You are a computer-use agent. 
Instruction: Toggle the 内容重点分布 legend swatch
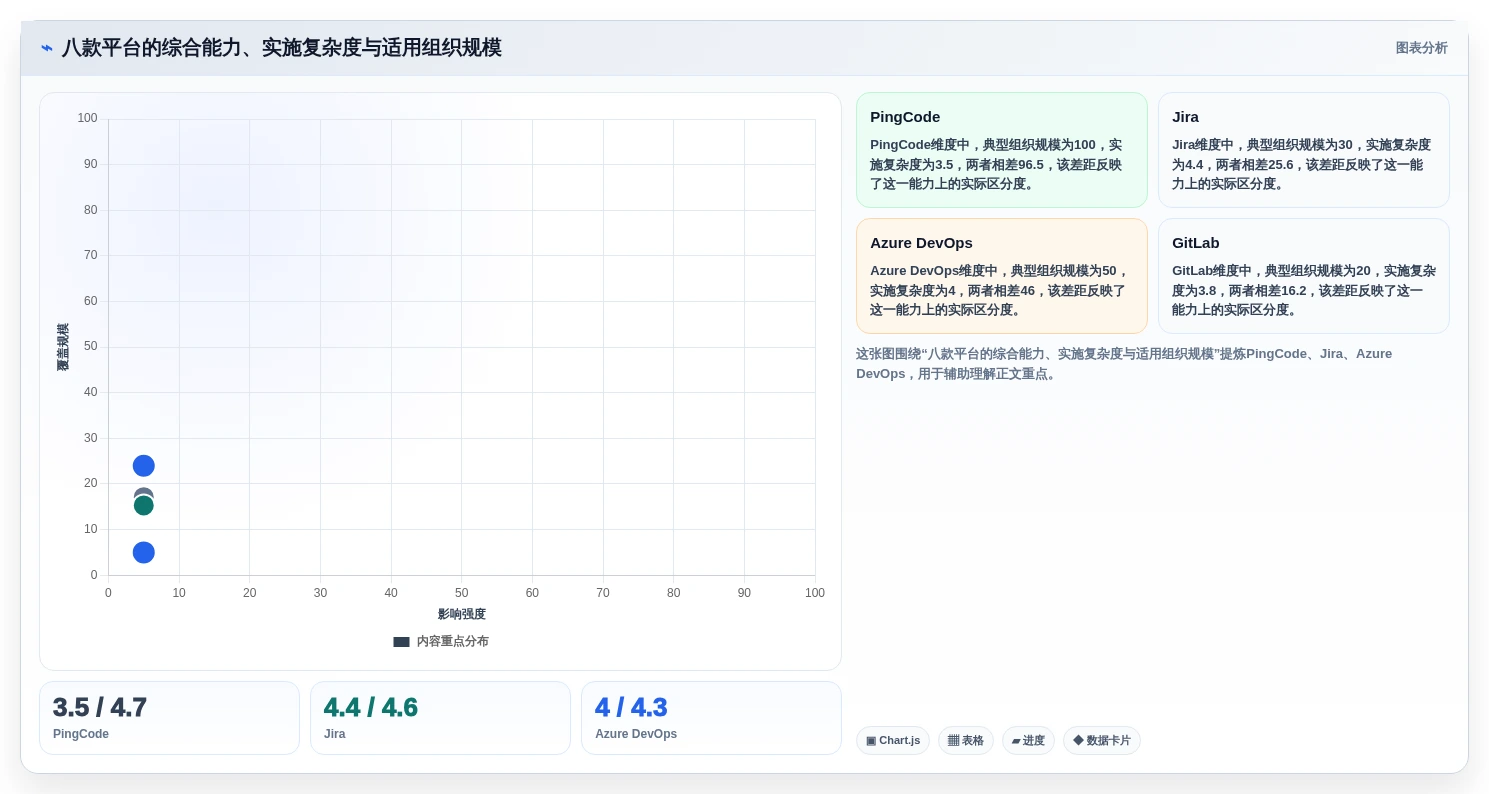pos(401,642)
